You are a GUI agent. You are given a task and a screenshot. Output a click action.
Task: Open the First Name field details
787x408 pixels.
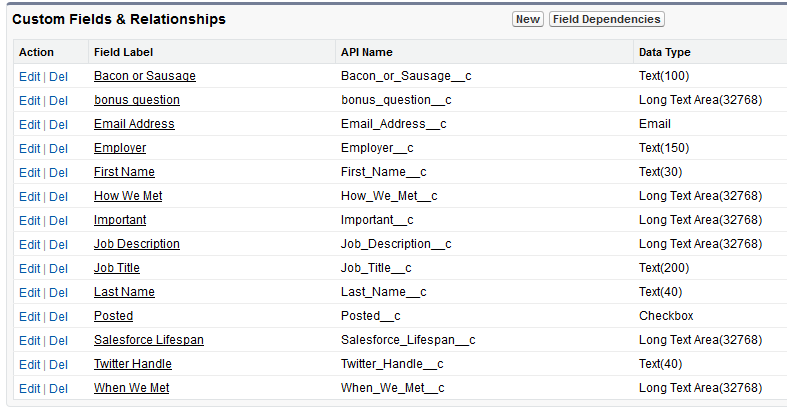click(x=124, y=172)
